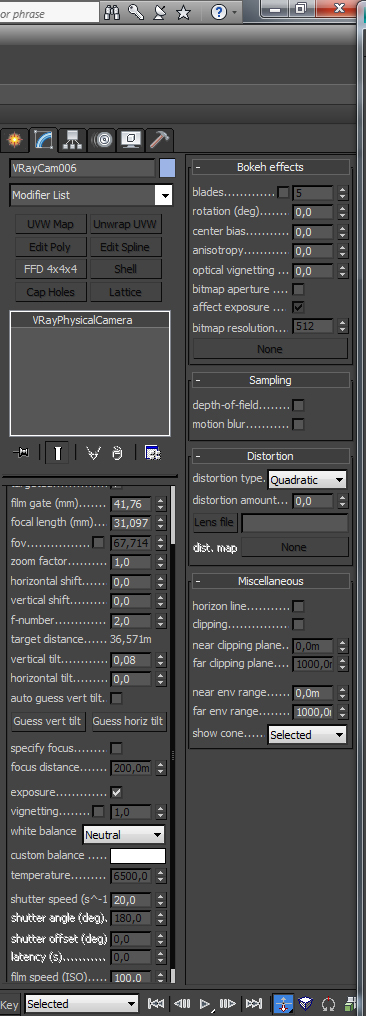Play animation button

click(x=205, y=1004)
